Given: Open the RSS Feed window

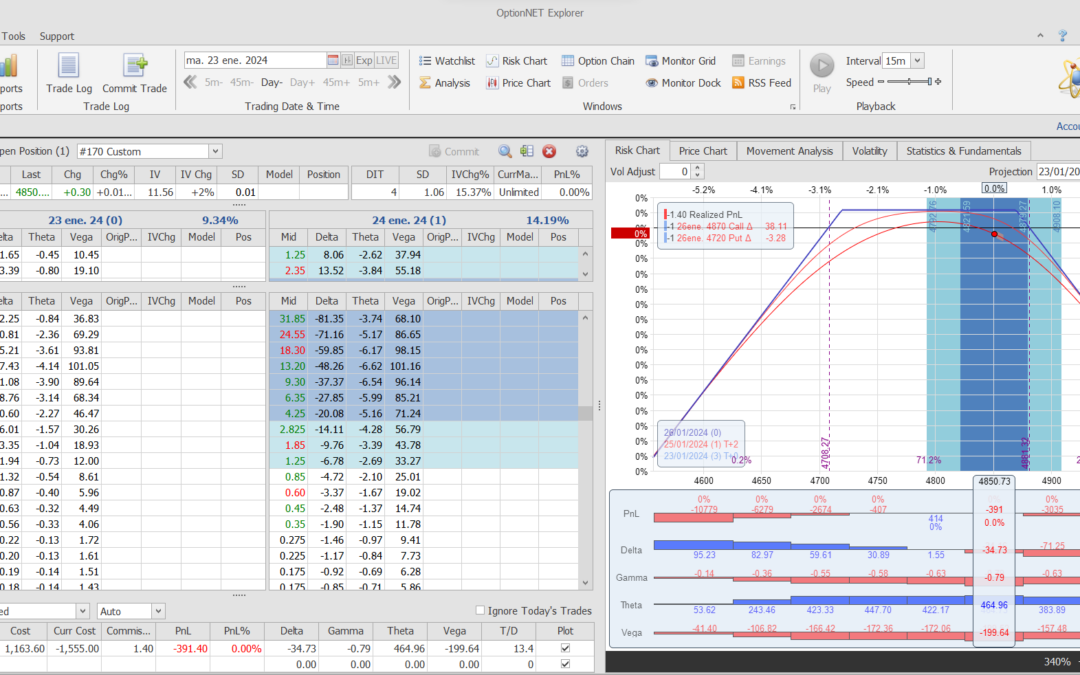Looking at the screenshot, I should click(761, 83).
